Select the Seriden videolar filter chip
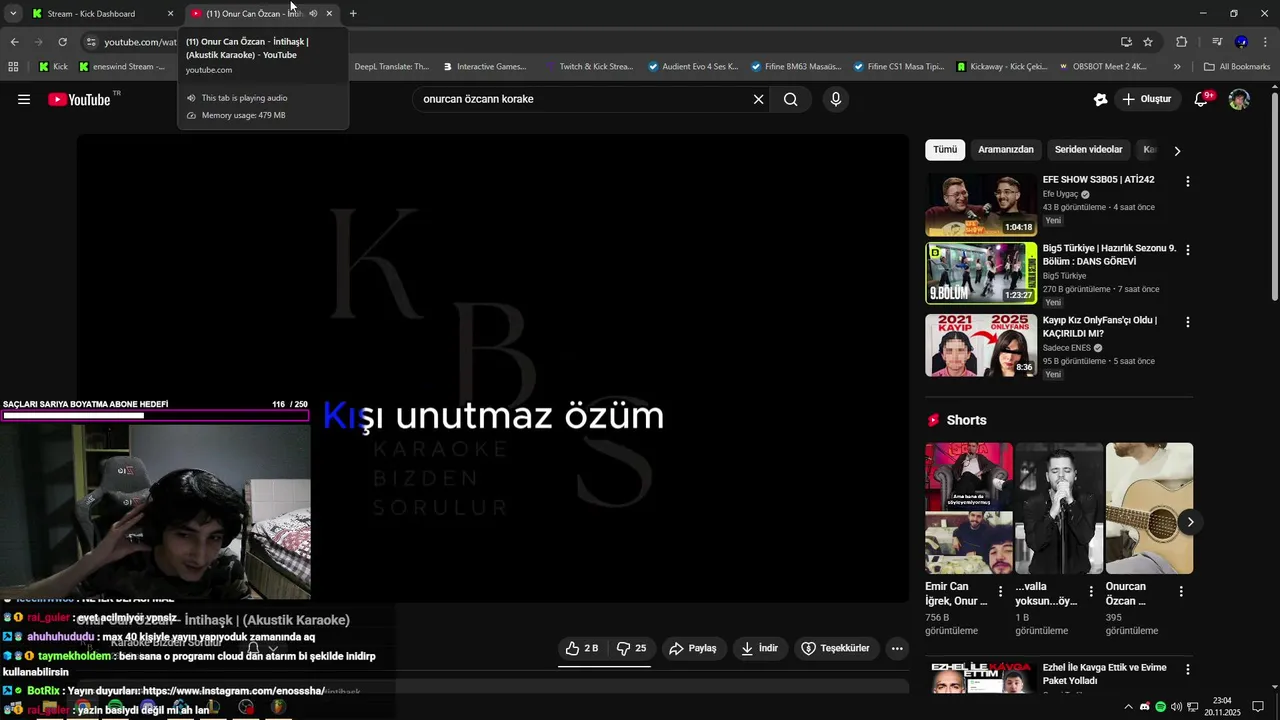This screenshot has width=1280, height=720. (1088, 150)
